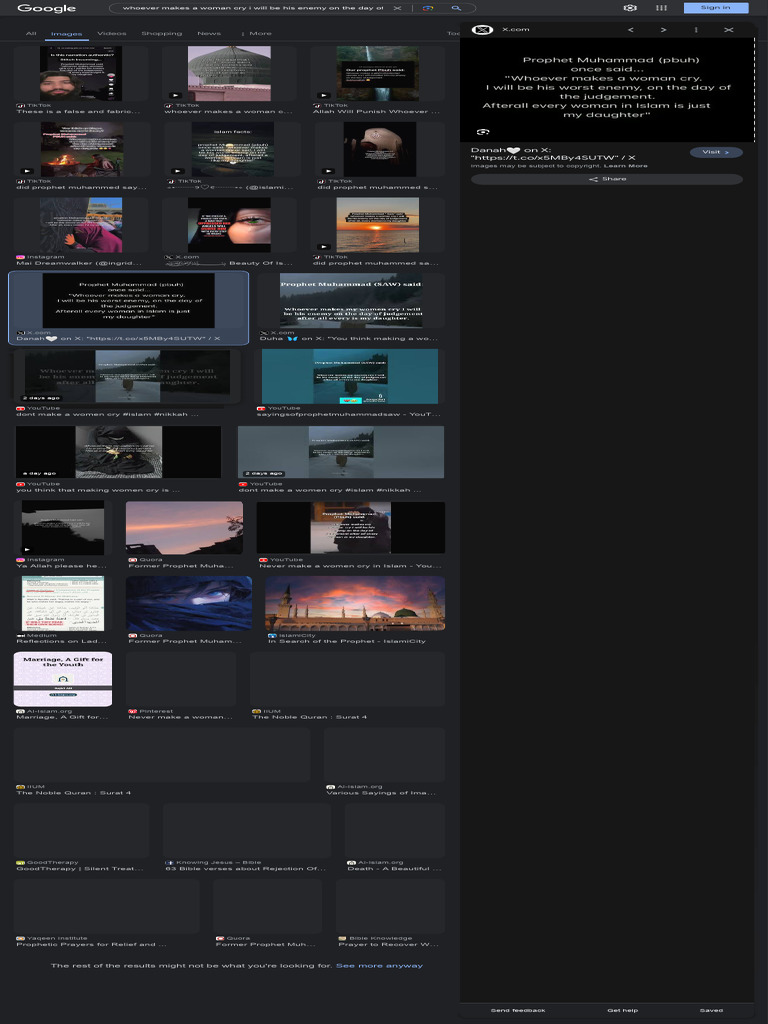Screen dimensions: 768x1024
Task: Click Send feedback at panel bottom
Action: (x=518, y=1010)
